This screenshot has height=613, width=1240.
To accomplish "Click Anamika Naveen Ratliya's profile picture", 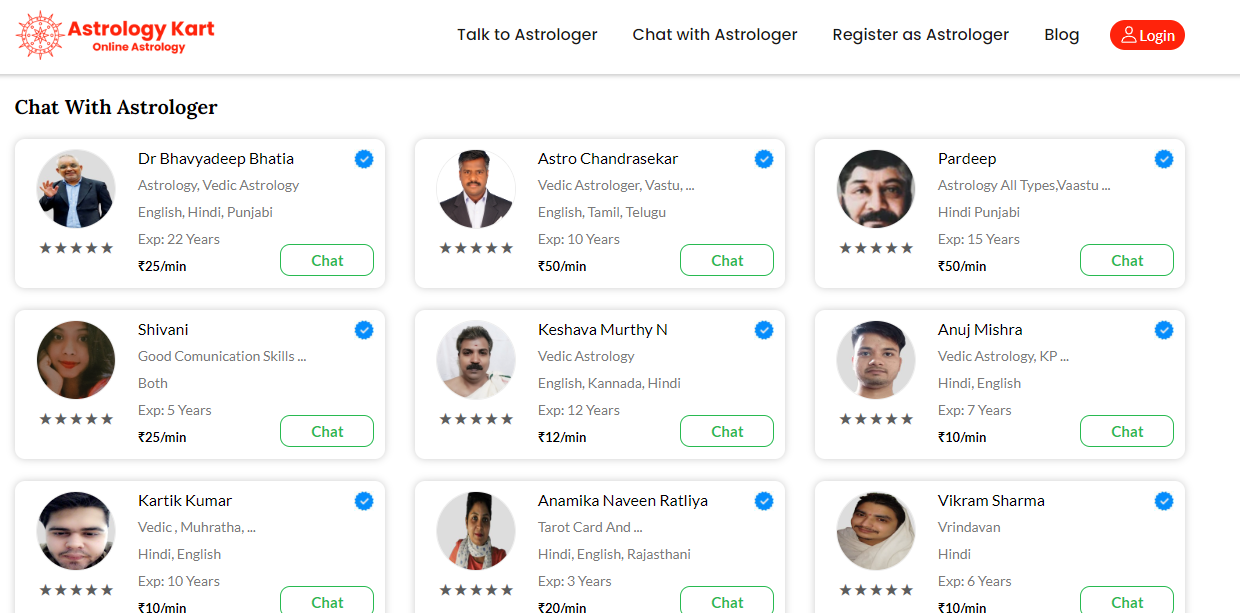I will tap(476, 531).
